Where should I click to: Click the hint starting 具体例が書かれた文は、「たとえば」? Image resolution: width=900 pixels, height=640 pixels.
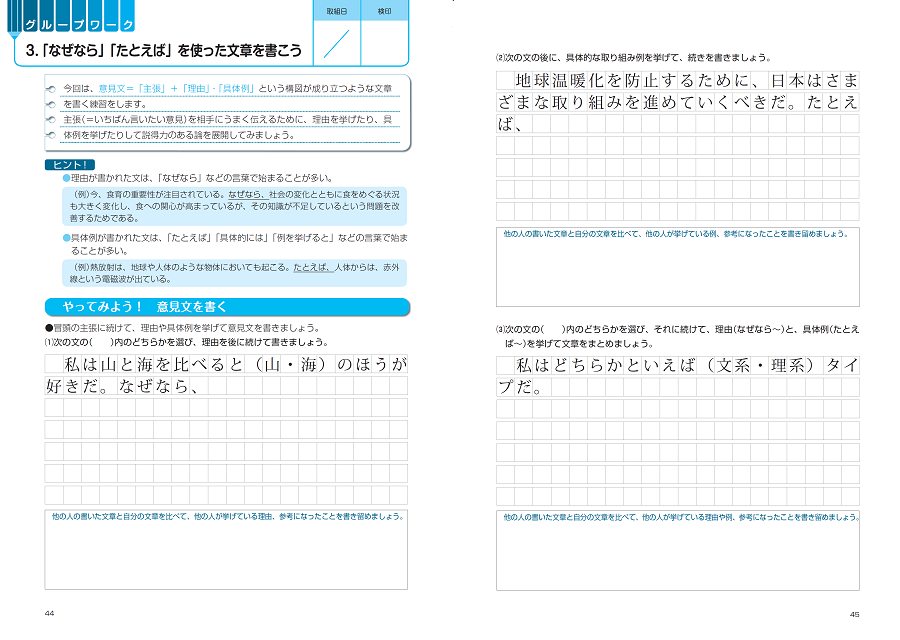pos(239,244)
